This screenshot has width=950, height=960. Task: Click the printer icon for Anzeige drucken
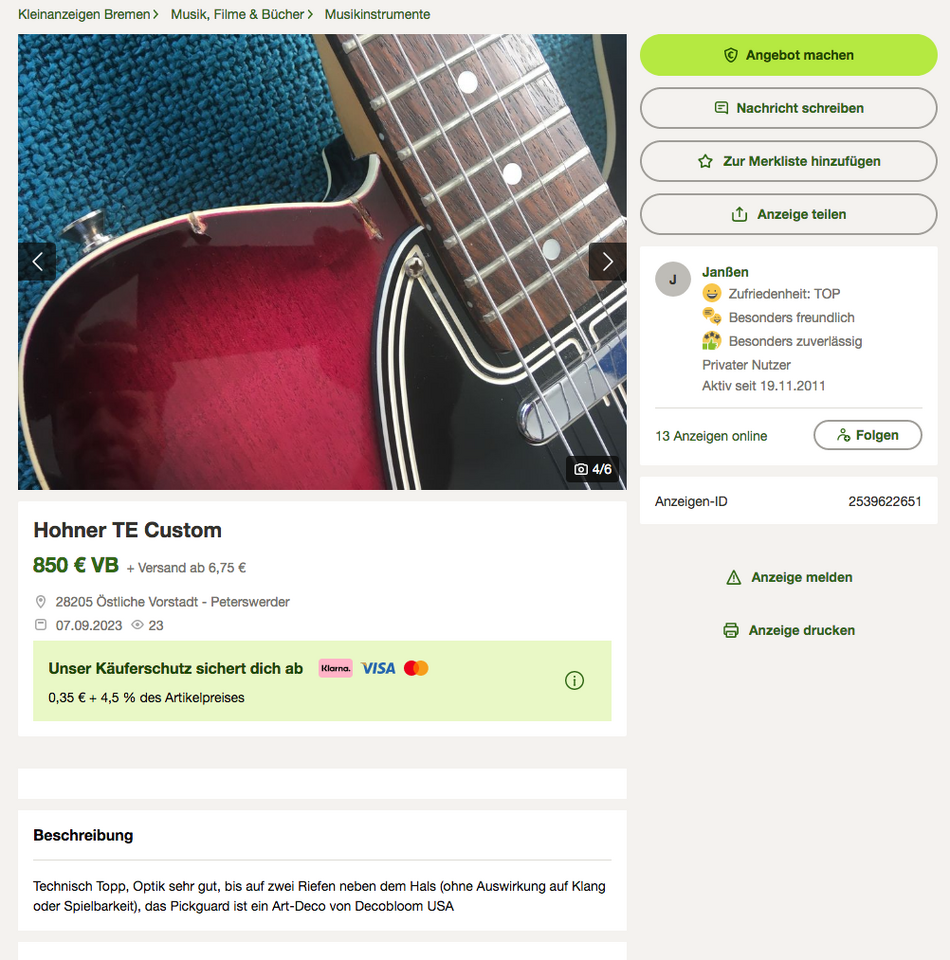[731, 630]
